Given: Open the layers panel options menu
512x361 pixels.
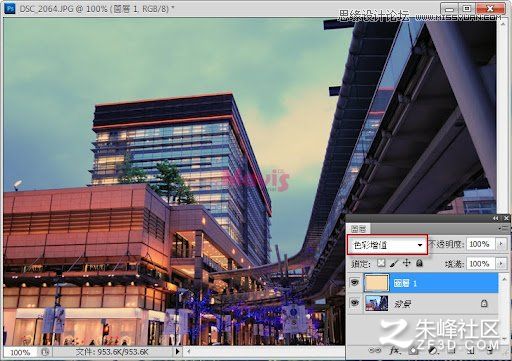Looking at the screenshot, I should [x=501, y=228].
